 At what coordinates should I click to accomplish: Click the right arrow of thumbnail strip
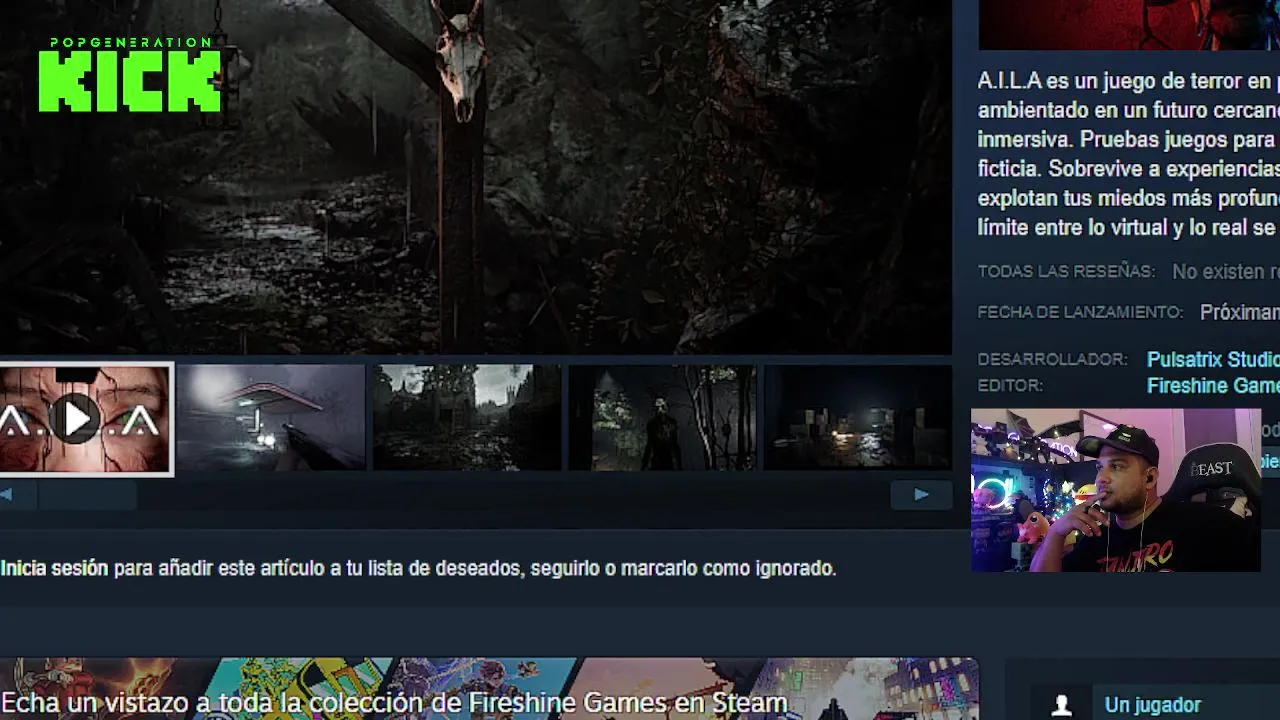[921, 494]
